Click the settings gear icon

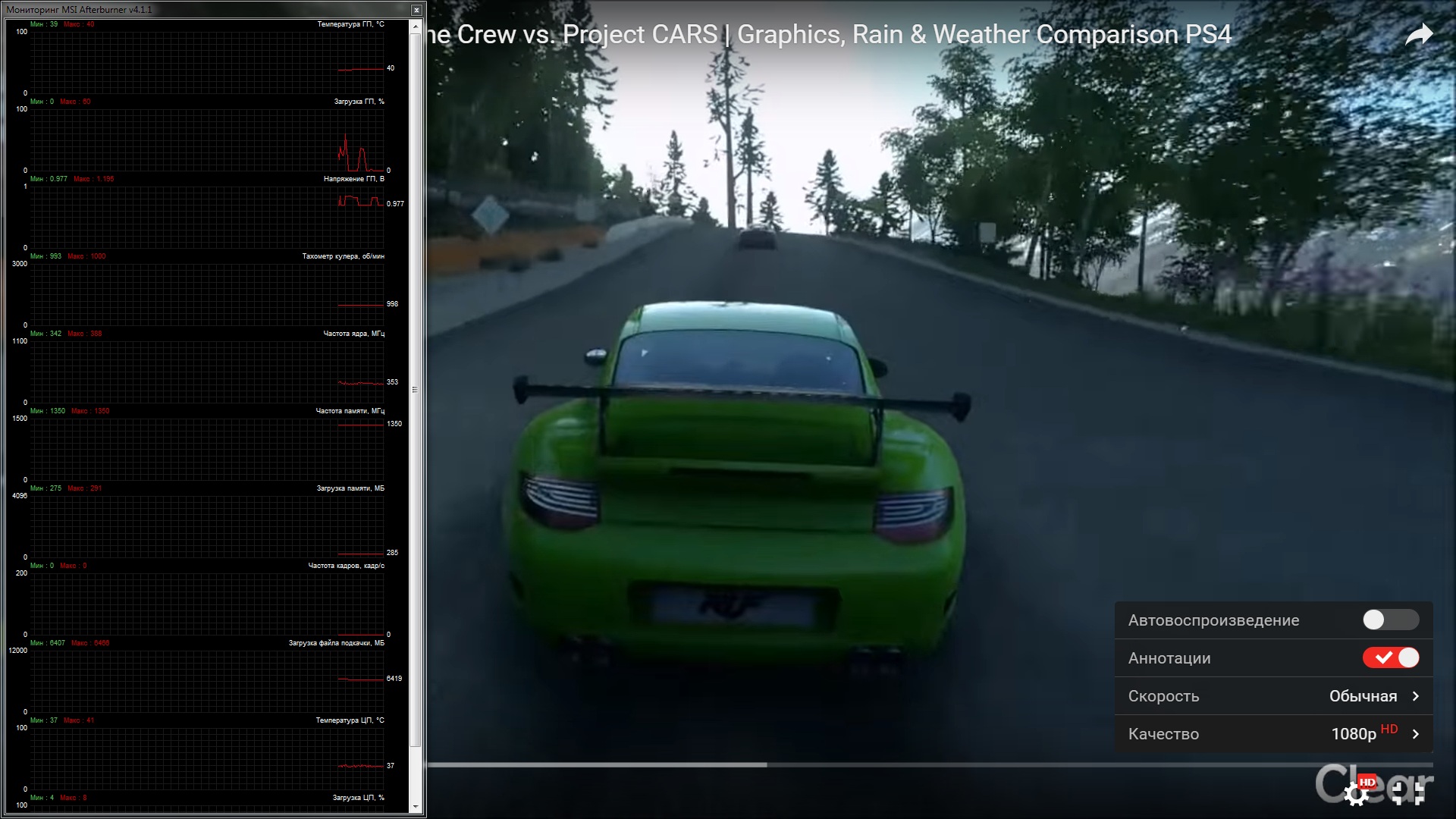coord(1356,794)
